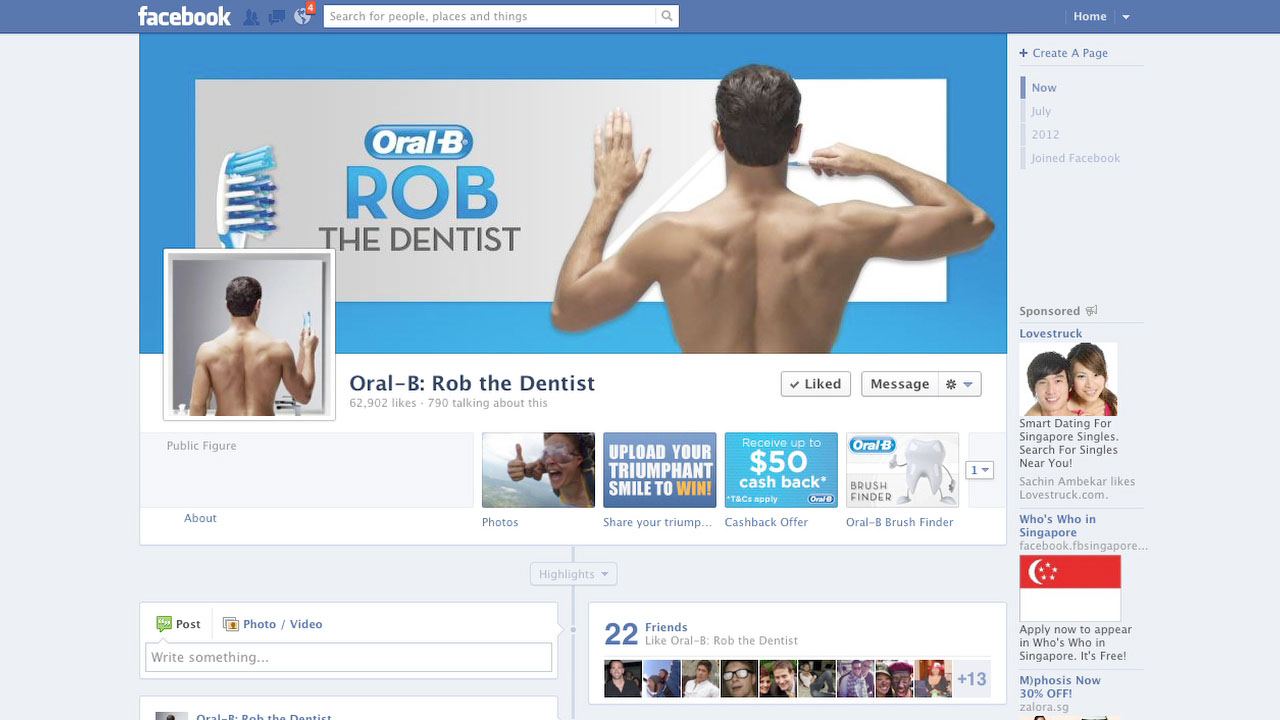Open M)phosis Now 30% OFF ad
Screen dimensions: 1280x720
pos(1059,687)
